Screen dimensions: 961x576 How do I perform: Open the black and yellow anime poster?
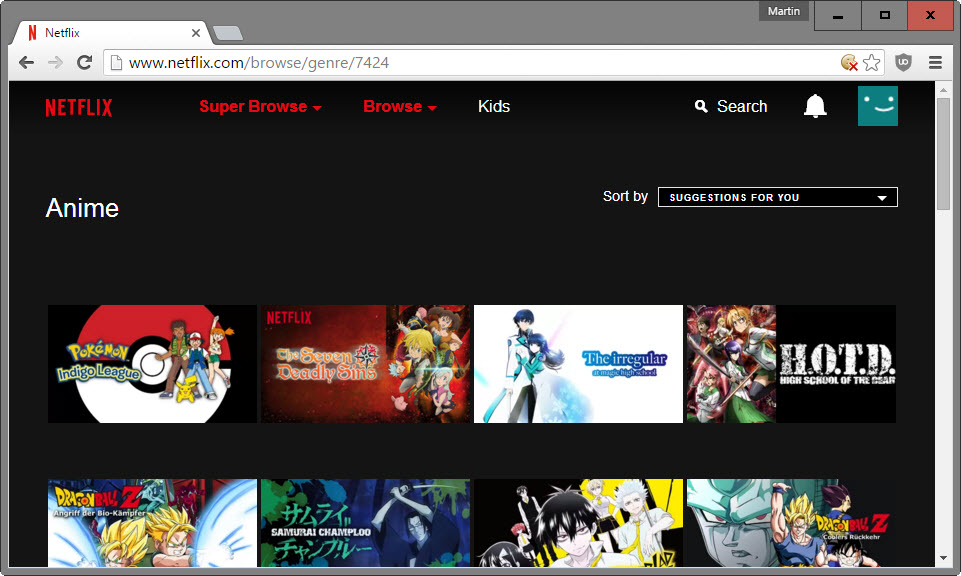click(578, 523)
